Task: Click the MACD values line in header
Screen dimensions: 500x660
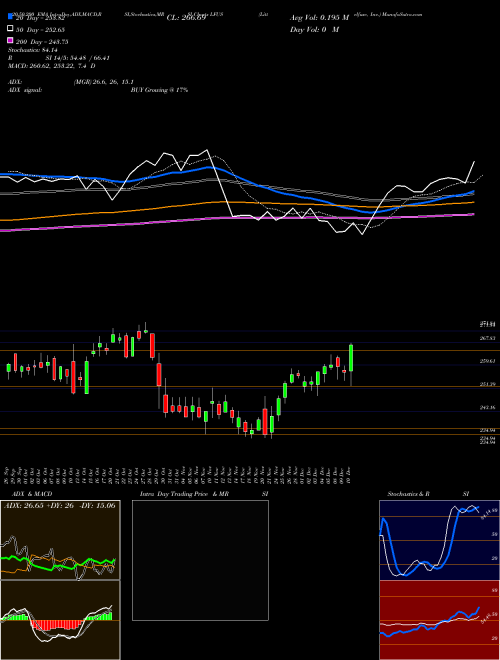Action: (51, 66)
